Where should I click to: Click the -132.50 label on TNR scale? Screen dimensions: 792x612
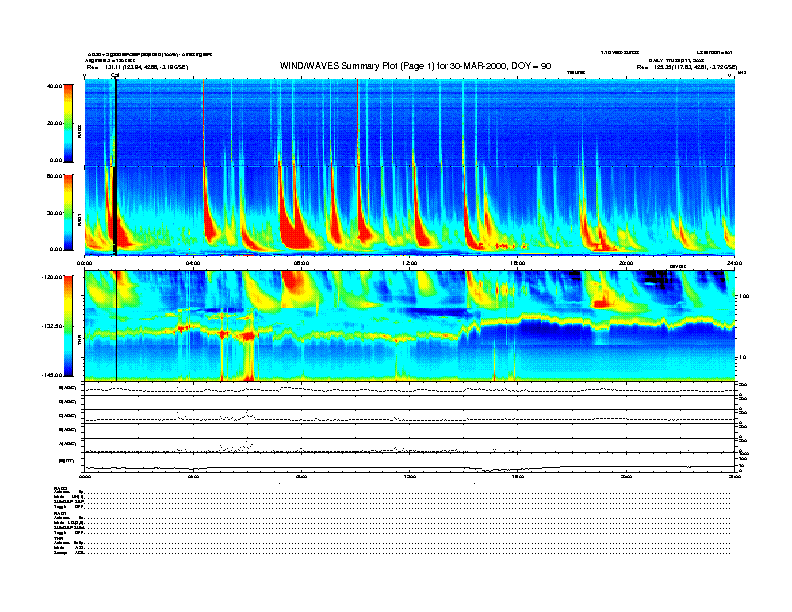coord(53,326)
